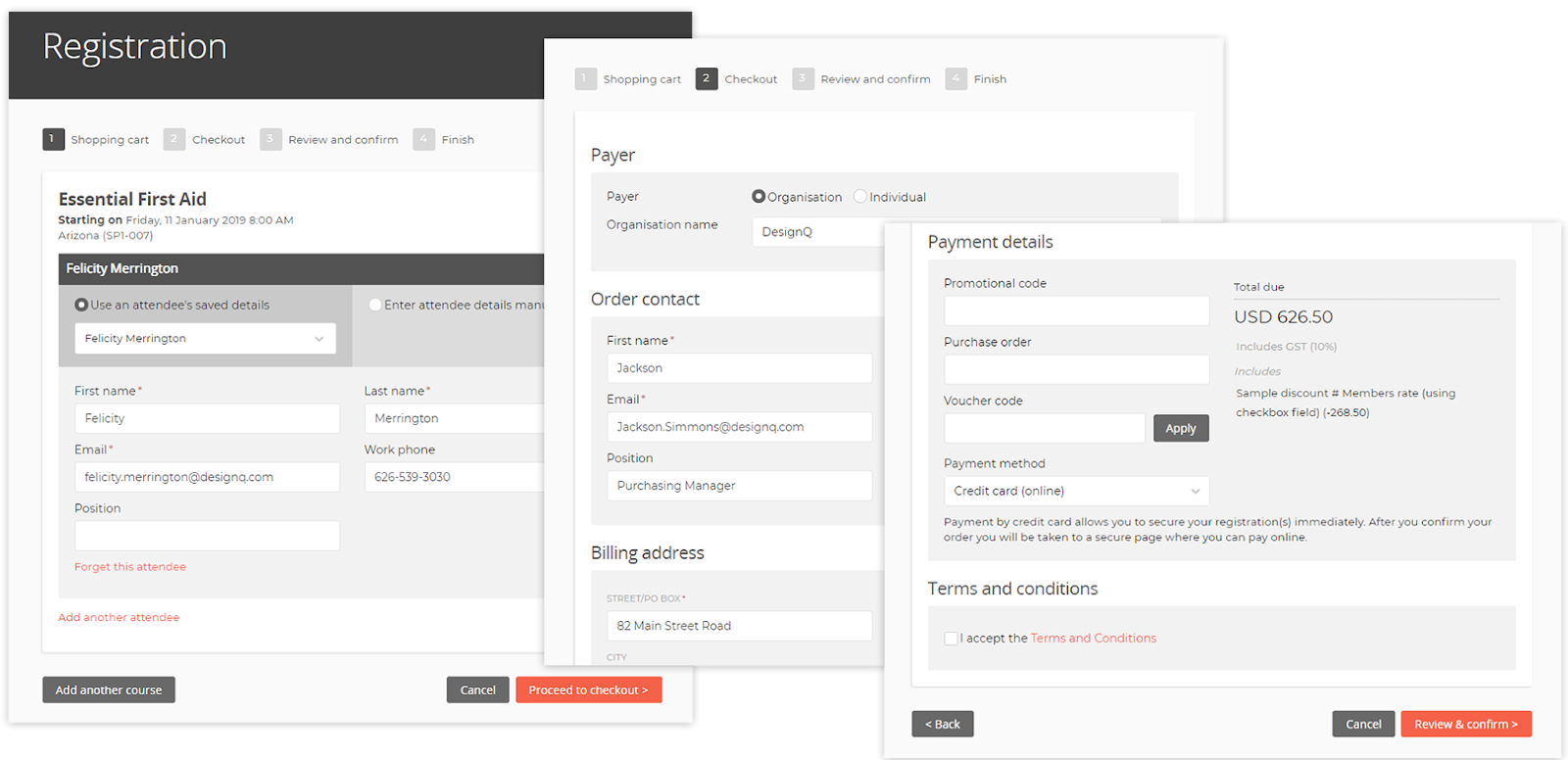Choose Individual as payer type
Viewport: 1568px width, 760px height.
(x=860, y=196)
